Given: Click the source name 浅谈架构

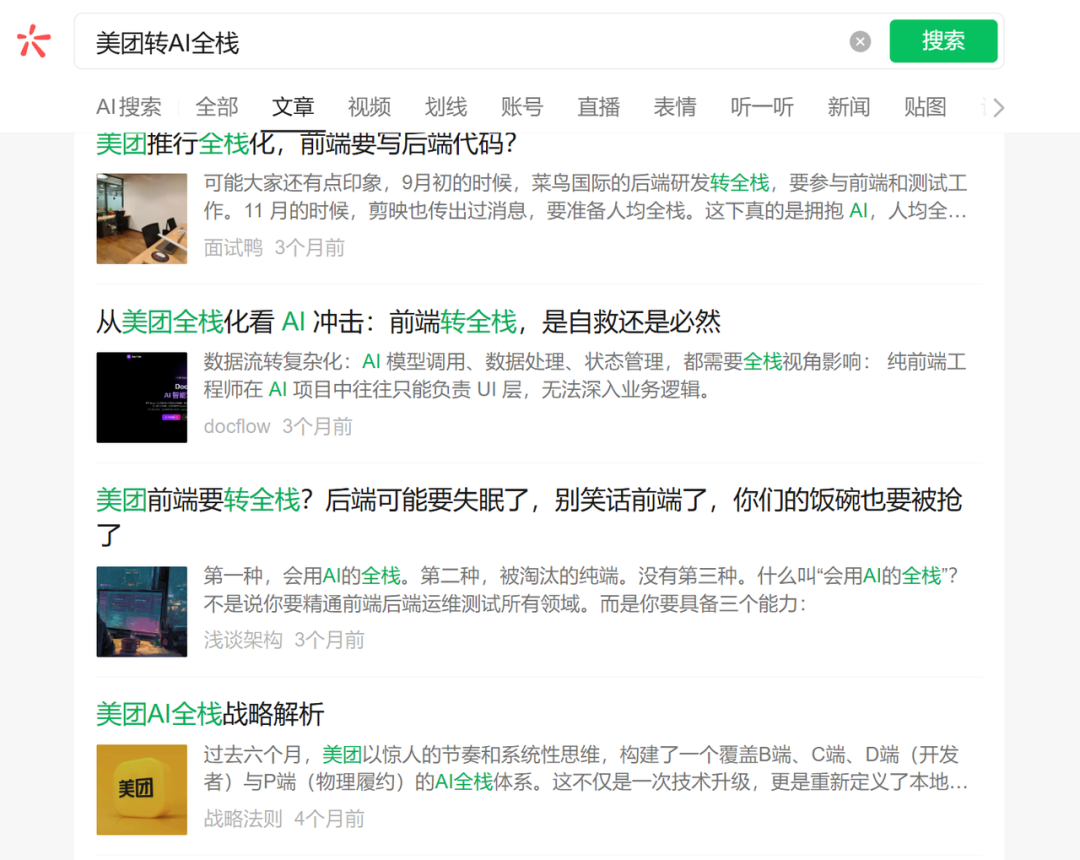Looking at the screenshot, I should (243, 640).
